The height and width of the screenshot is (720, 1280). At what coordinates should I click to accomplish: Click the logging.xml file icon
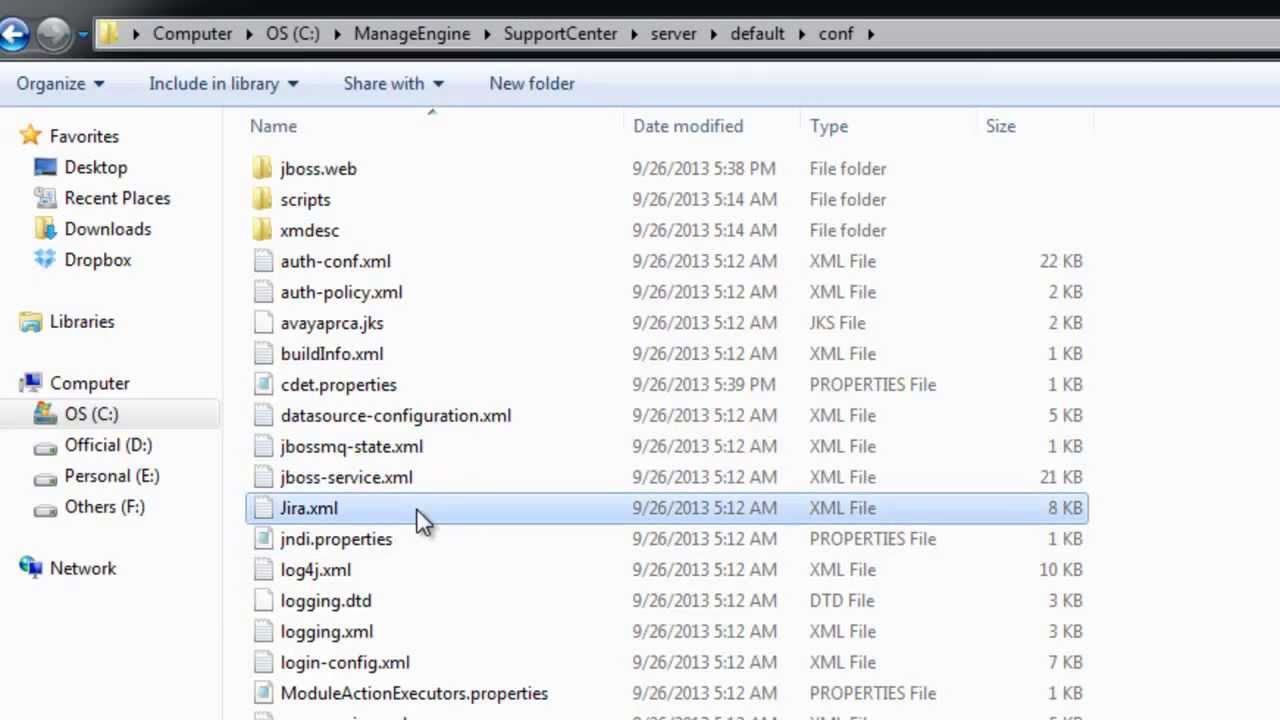click(x=262, y=632)
